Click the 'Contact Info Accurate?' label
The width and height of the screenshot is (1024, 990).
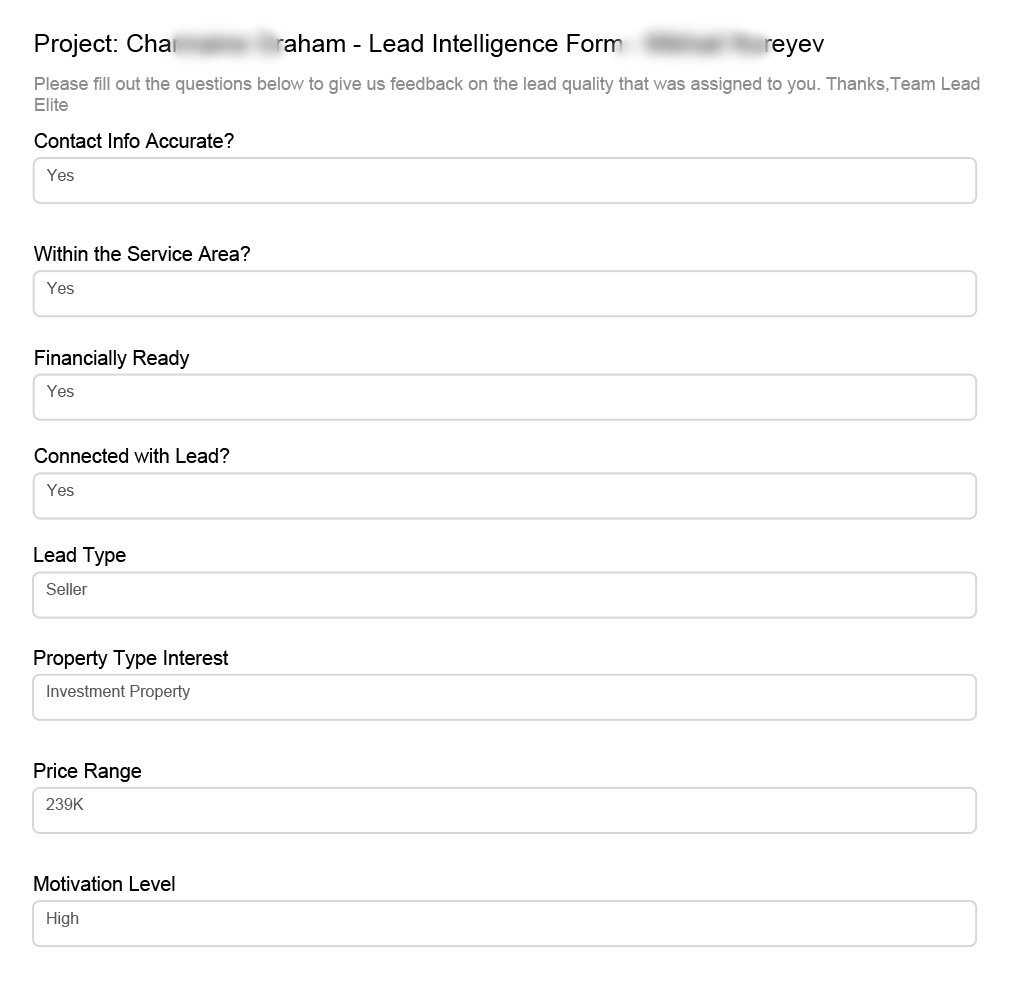tap(134, 142)
